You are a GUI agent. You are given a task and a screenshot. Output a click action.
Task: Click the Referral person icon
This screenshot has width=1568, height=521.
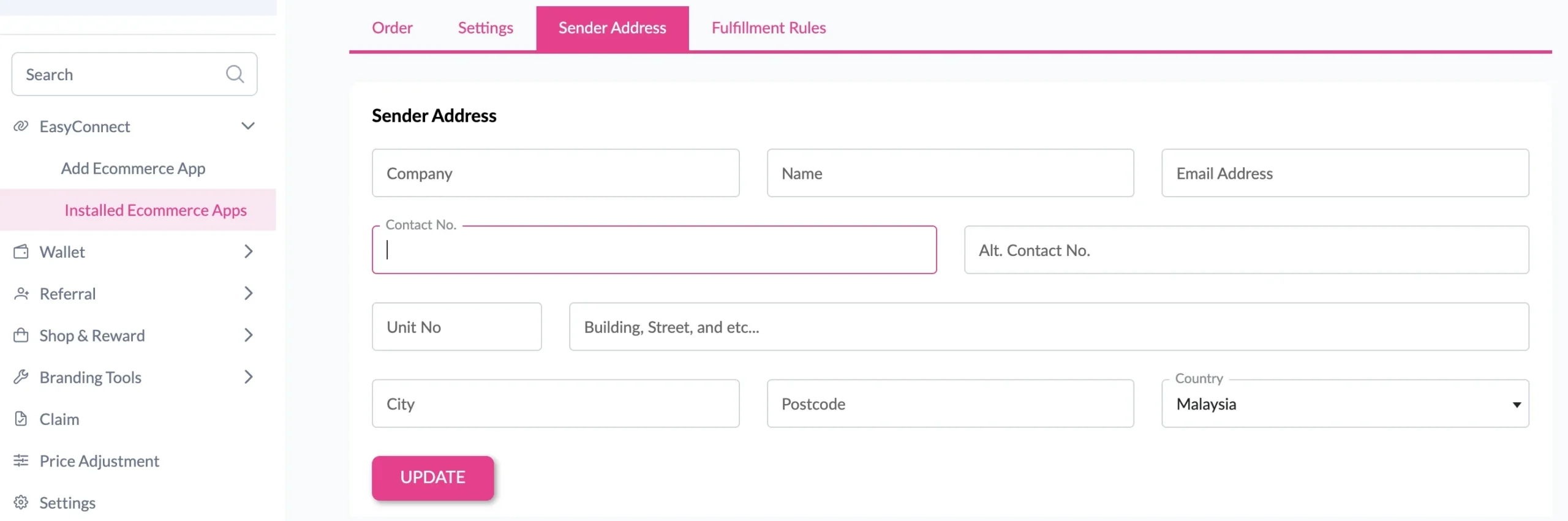[x=21, y=293]
